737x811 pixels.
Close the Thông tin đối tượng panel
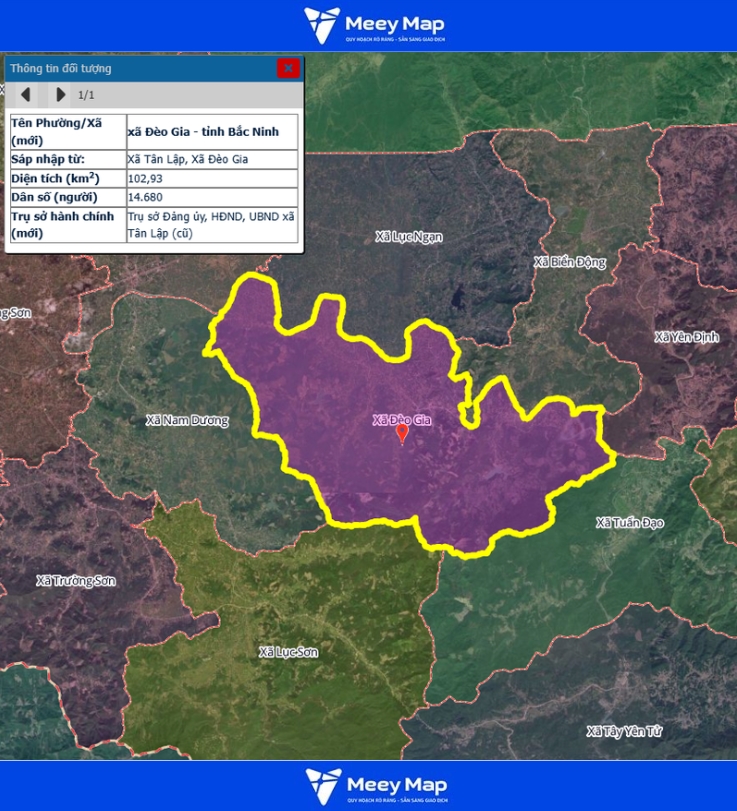tap(288, 68)
